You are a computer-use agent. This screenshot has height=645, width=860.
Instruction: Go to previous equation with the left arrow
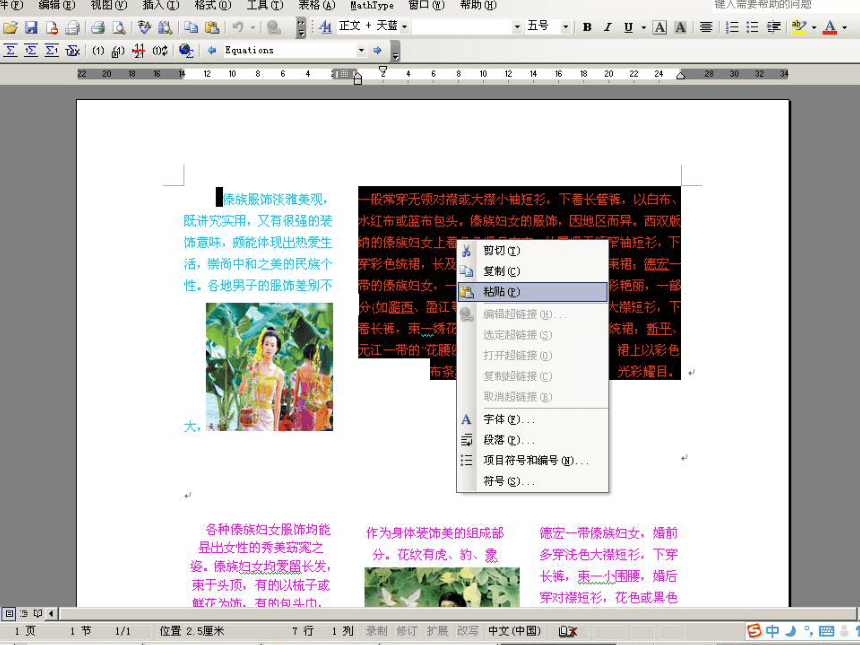(211, 50)
